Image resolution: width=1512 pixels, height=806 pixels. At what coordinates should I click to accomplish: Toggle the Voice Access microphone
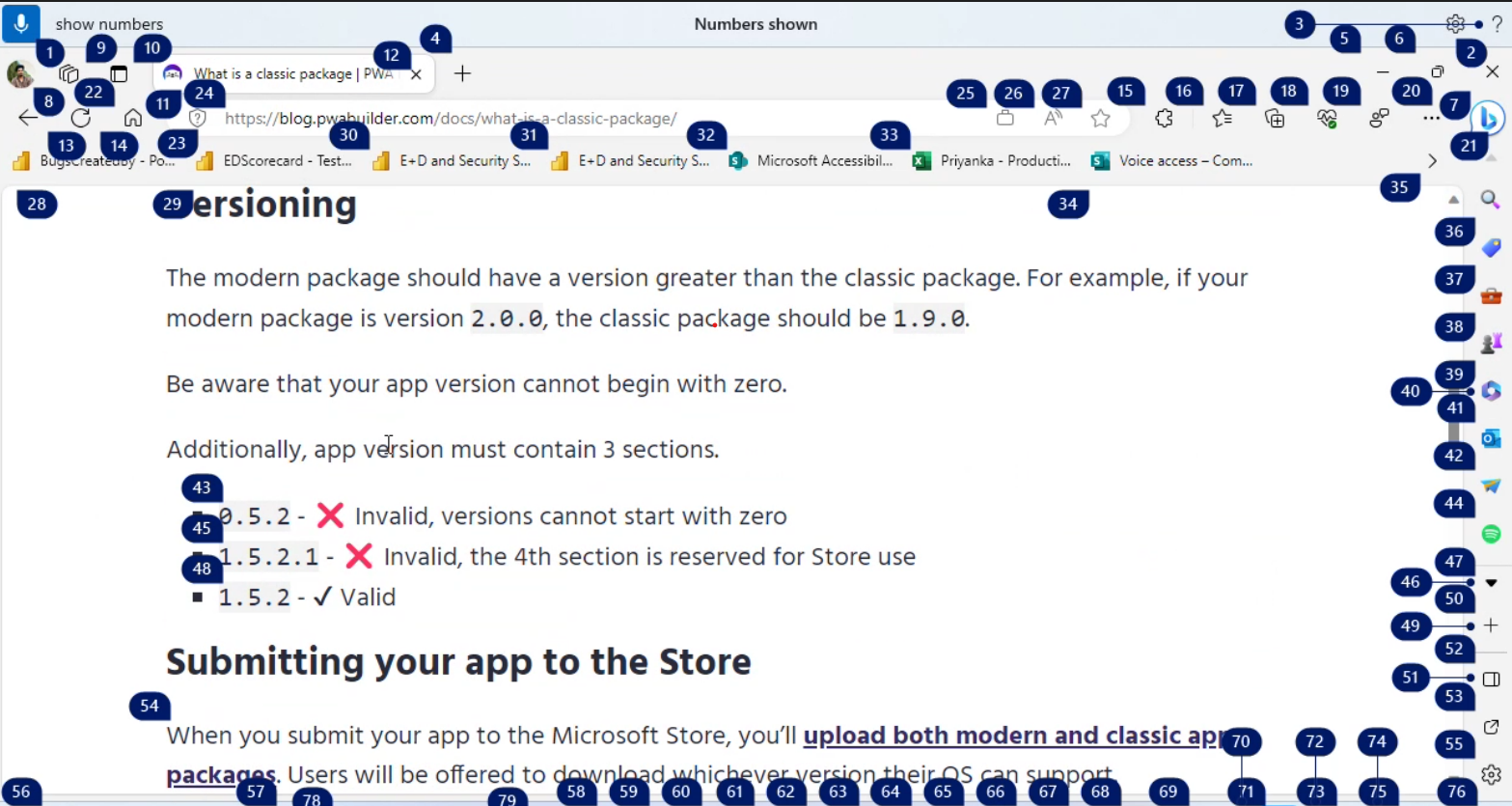pos(20,23)
